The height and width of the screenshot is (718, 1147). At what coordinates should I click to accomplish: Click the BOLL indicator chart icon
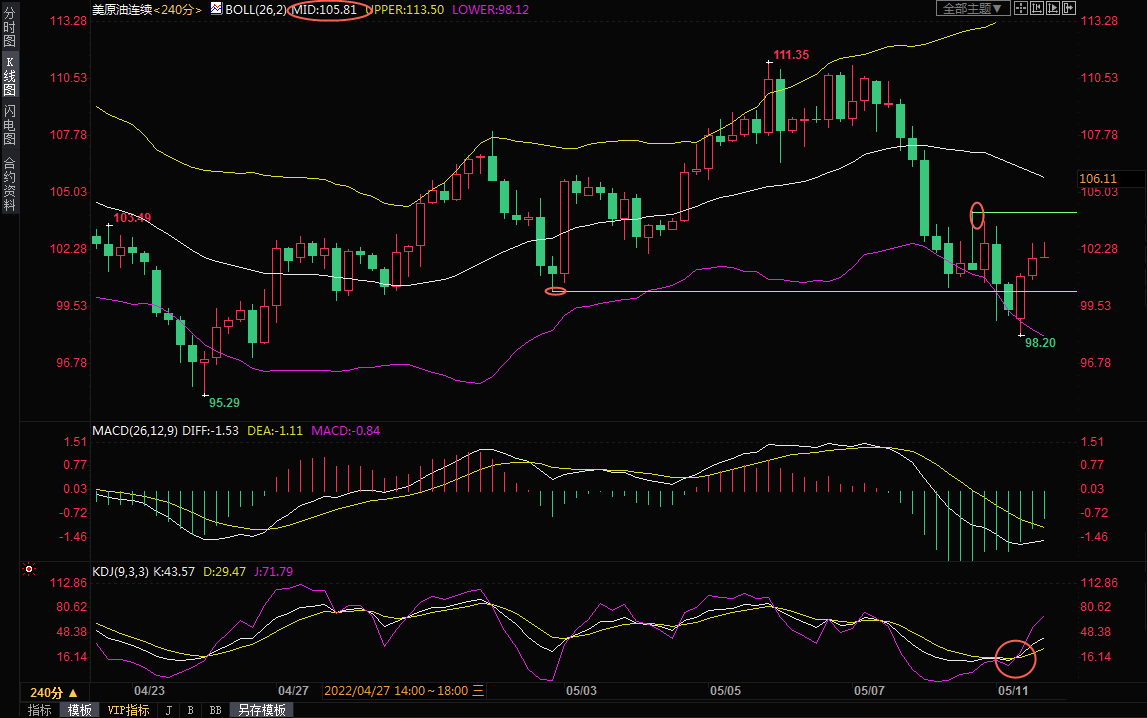(x=216, y=9)
